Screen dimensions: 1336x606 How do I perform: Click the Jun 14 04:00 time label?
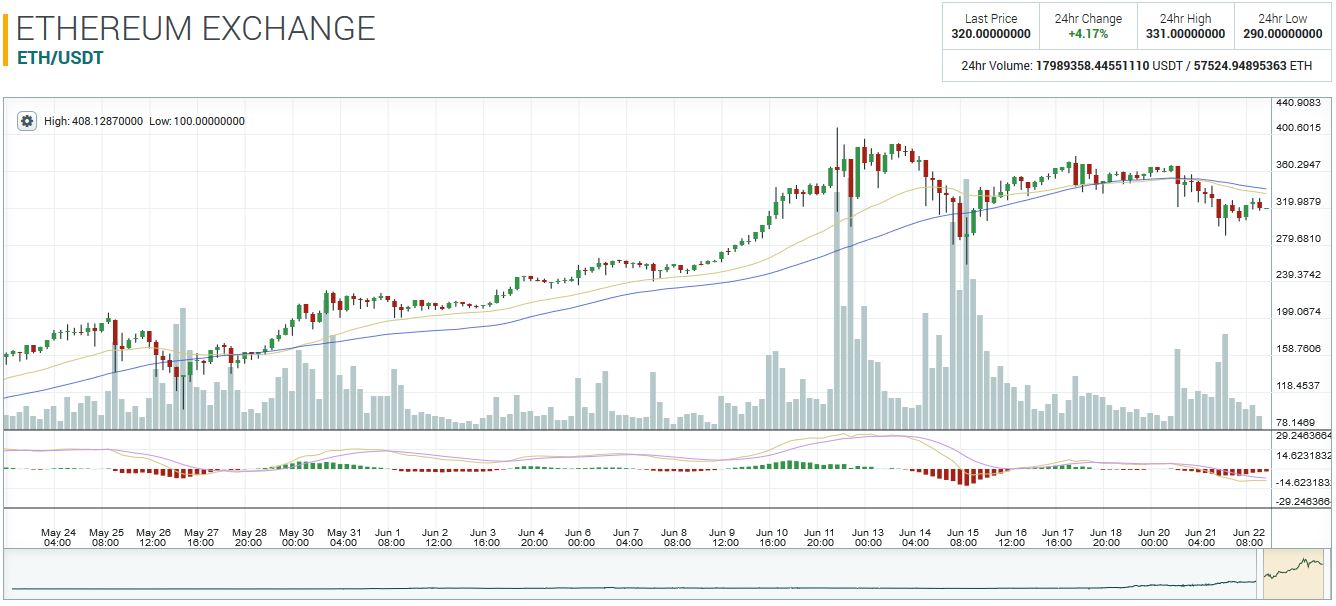(x=915, y=537)
